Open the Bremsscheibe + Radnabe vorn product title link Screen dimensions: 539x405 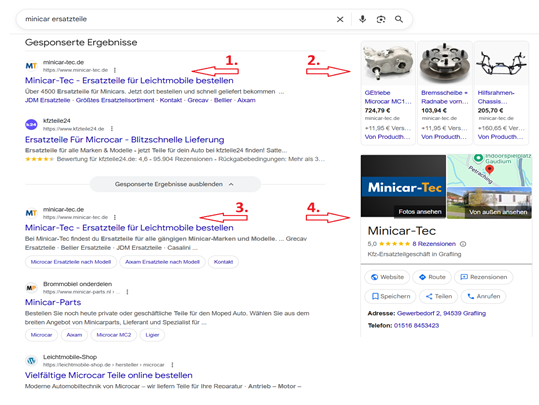(445, 97)
